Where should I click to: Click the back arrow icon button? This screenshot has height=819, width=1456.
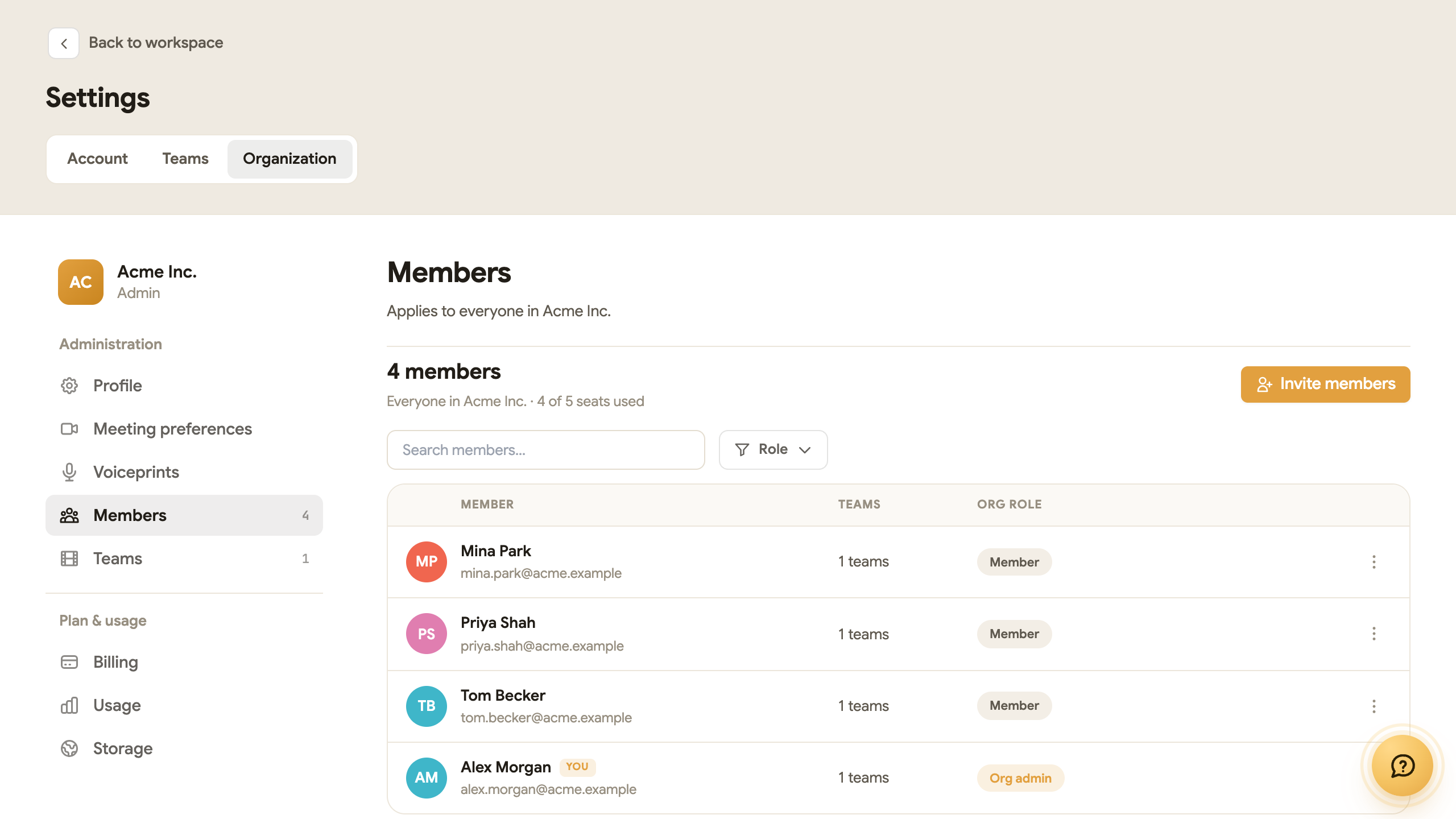tap(64, 43)
